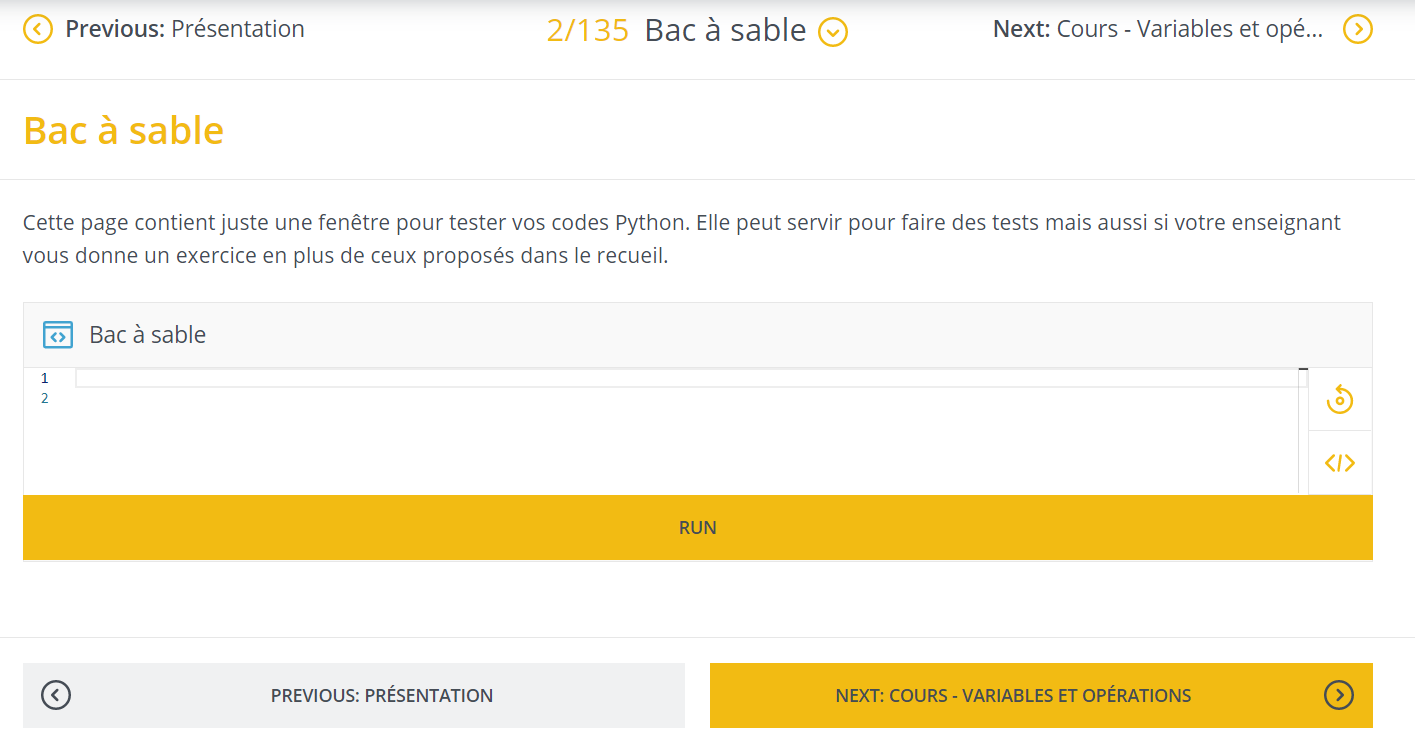The image size is (1415, 741).
Task: Click the editor's vertical scrollbar
Action: click(1303, 431)
